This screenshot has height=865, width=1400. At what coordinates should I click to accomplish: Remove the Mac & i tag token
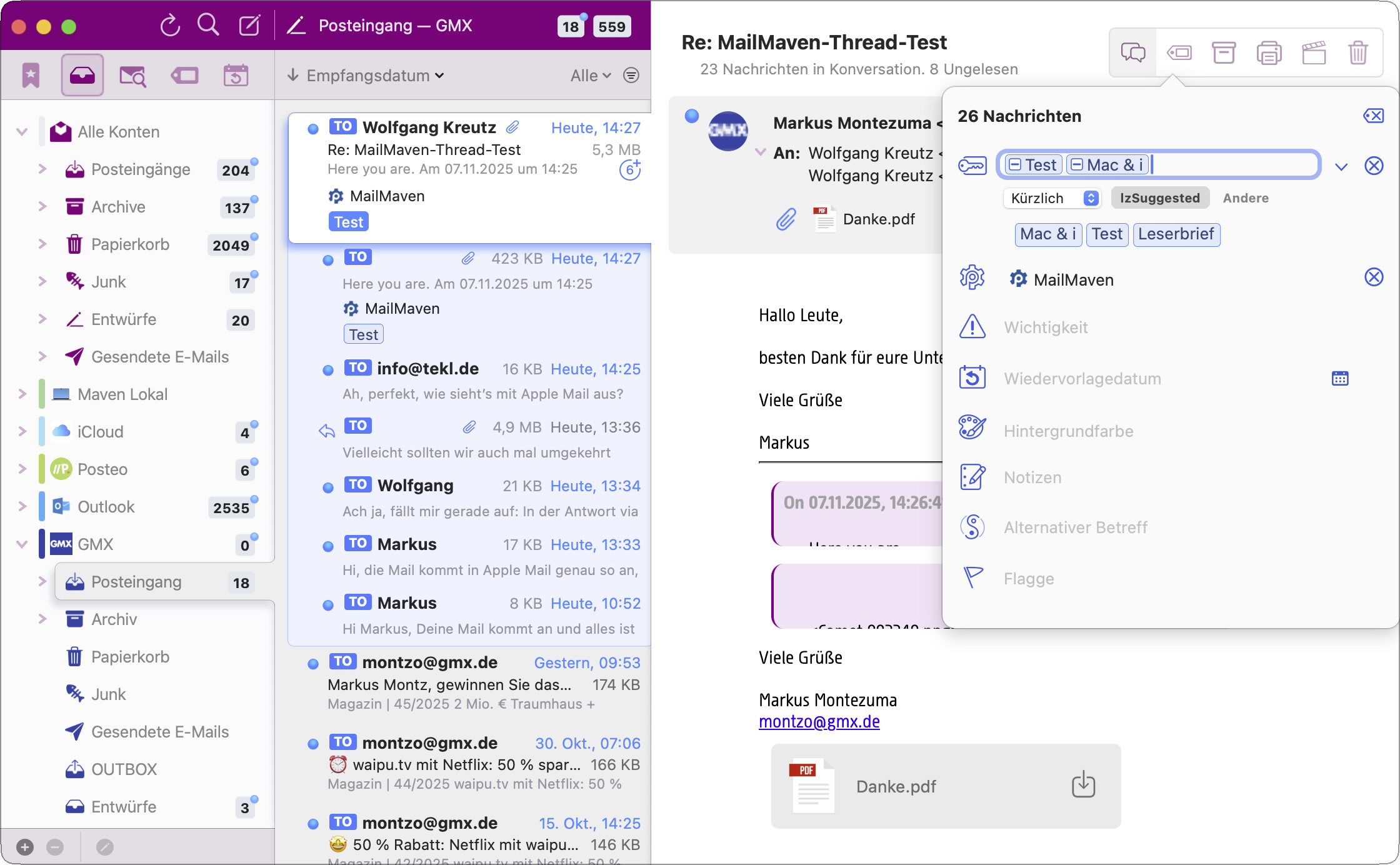click(x=1077, y=165)
